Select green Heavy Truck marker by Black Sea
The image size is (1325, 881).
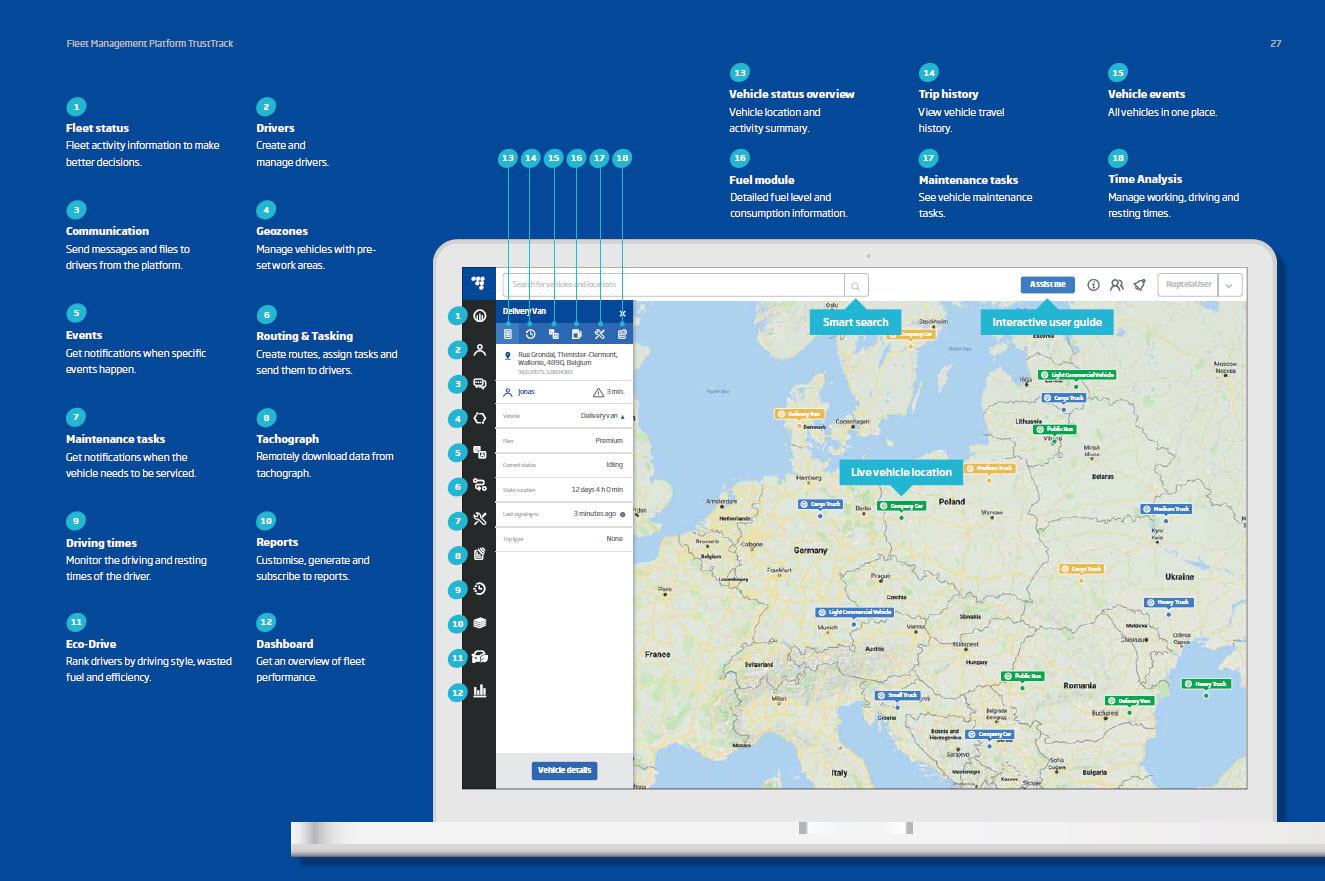tap(1204, 684)
